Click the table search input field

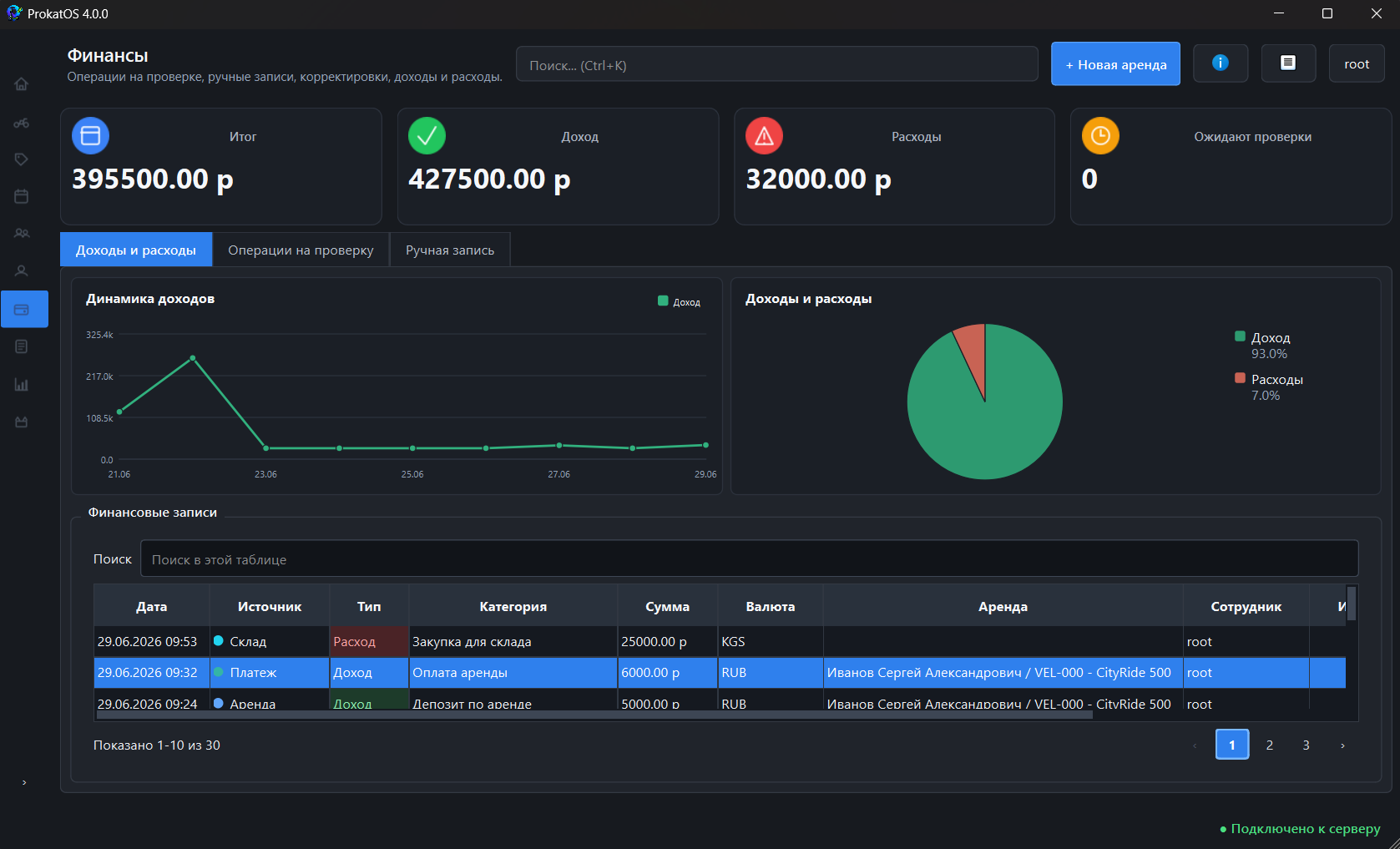(x=749, y=558)
